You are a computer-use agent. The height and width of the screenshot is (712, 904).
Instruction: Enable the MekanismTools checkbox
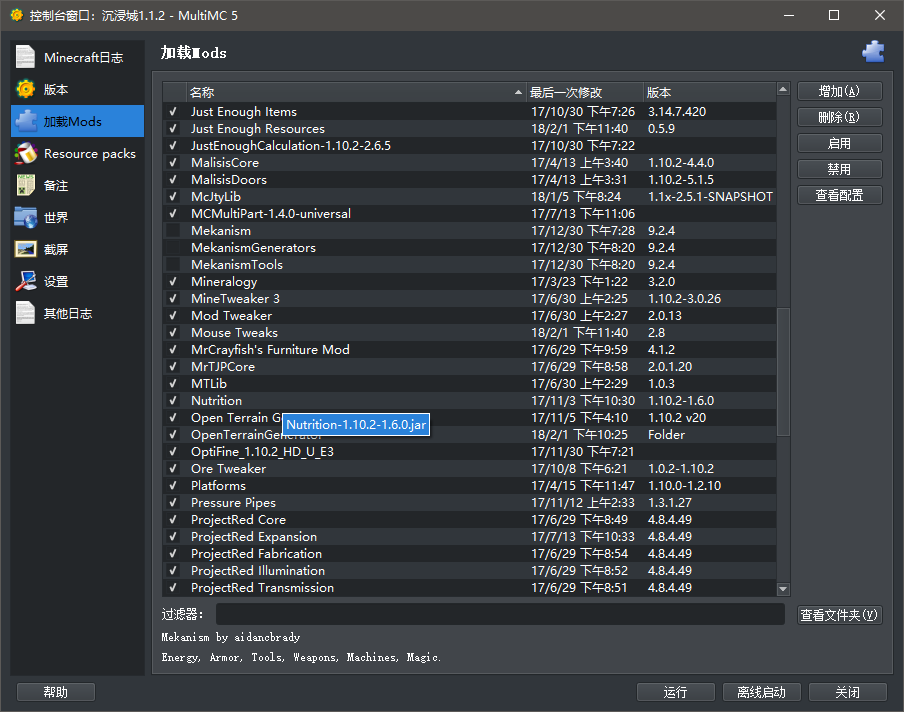pos(172,265)
